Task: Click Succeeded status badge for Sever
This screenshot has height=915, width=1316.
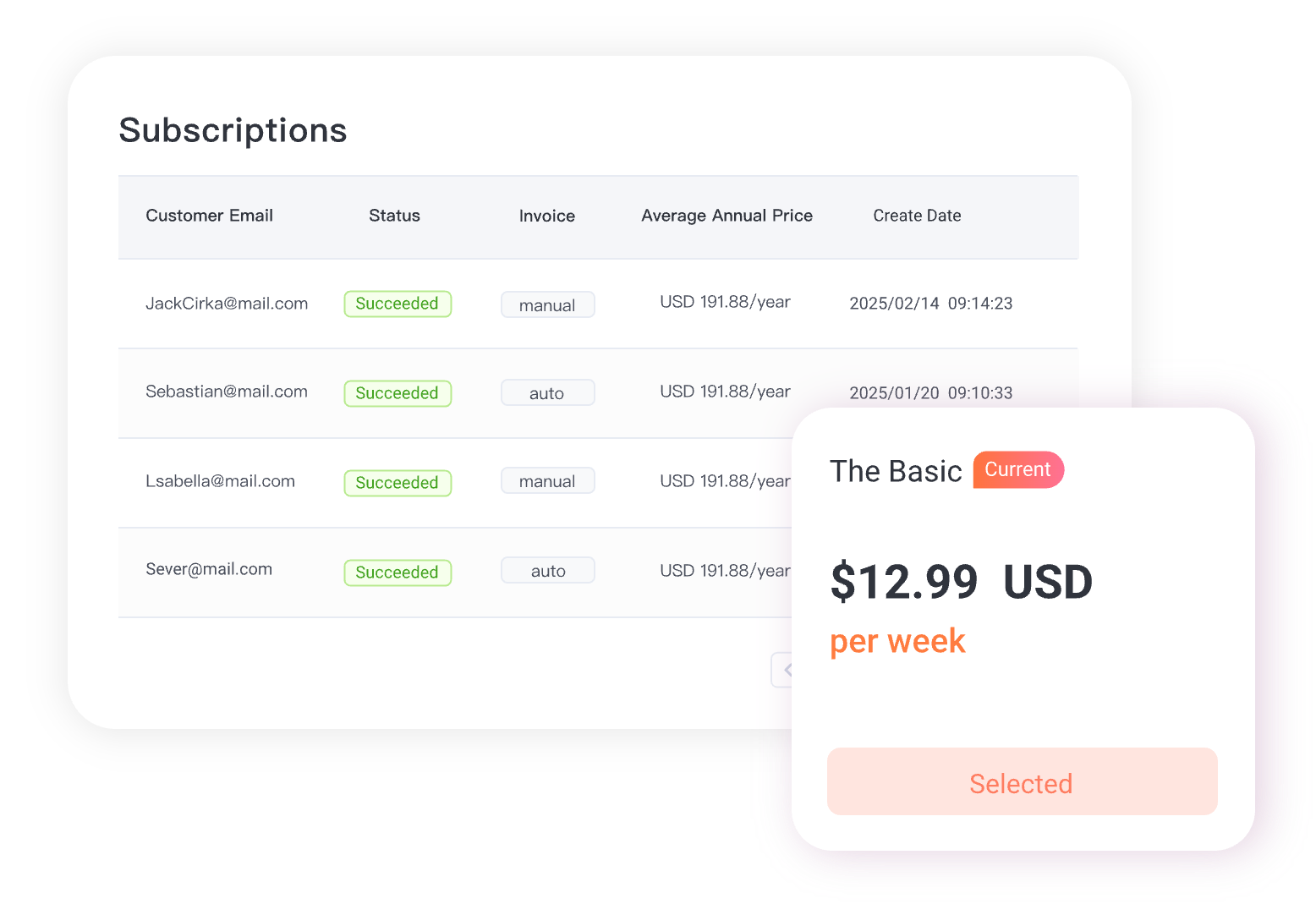Action: [x=398, y=573]
